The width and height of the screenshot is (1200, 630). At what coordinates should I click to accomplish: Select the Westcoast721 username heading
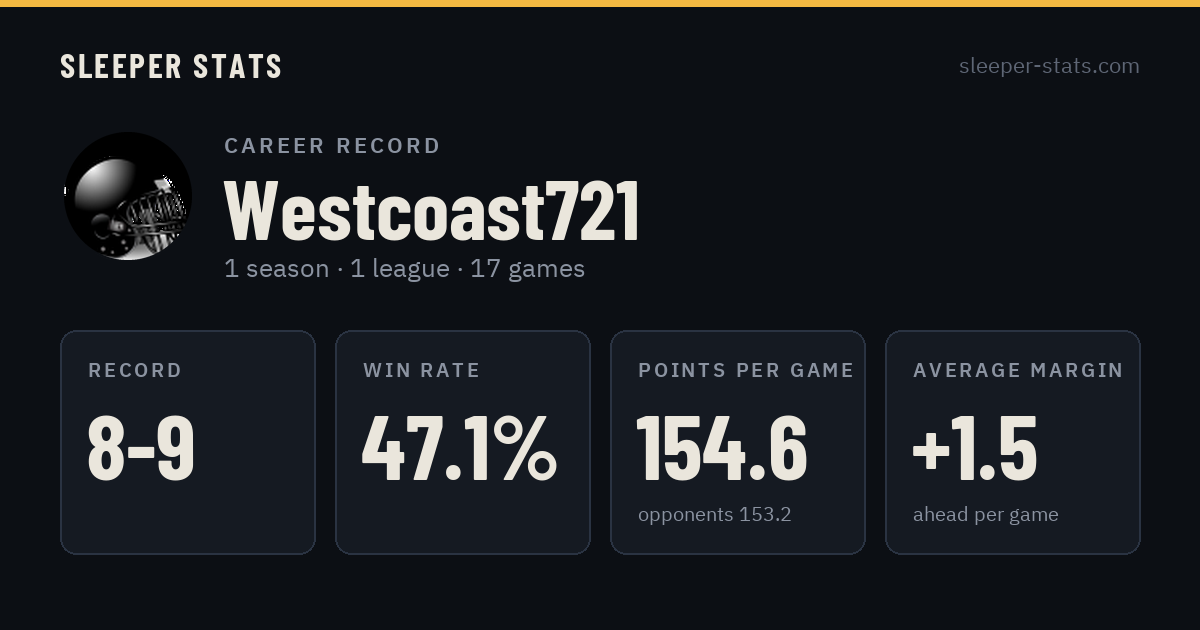pos(432,211)
